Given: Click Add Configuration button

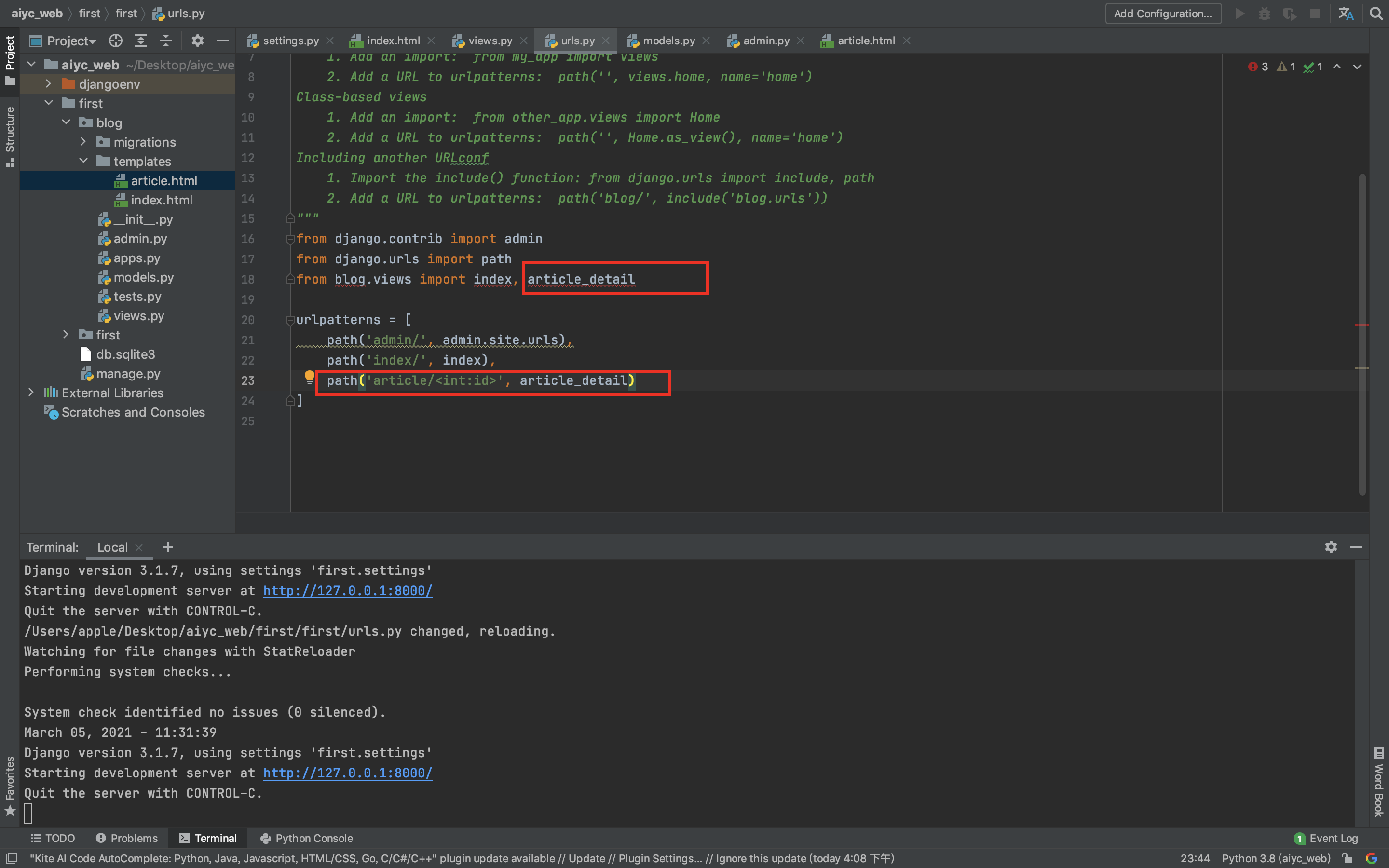Looking at the screenshot, I should click(x=1163, y=13).
